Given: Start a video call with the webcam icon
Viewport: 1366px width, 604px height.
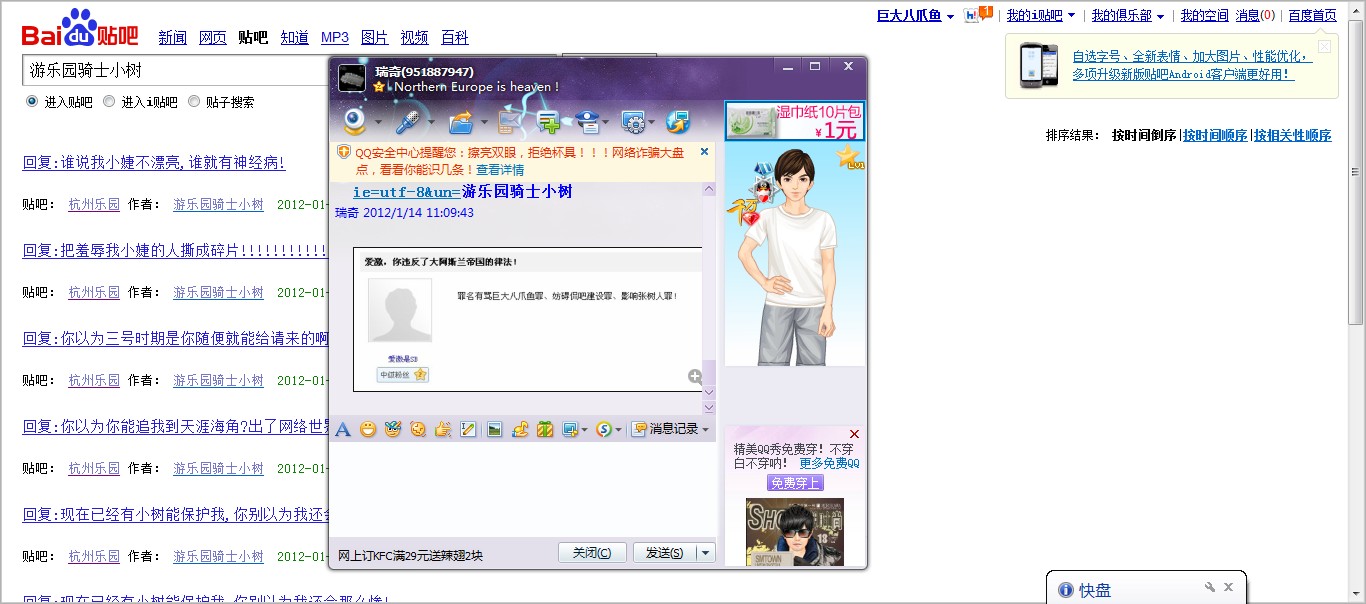Looking at the screenshot, I should pyautogui.click(x=355, y=122).
